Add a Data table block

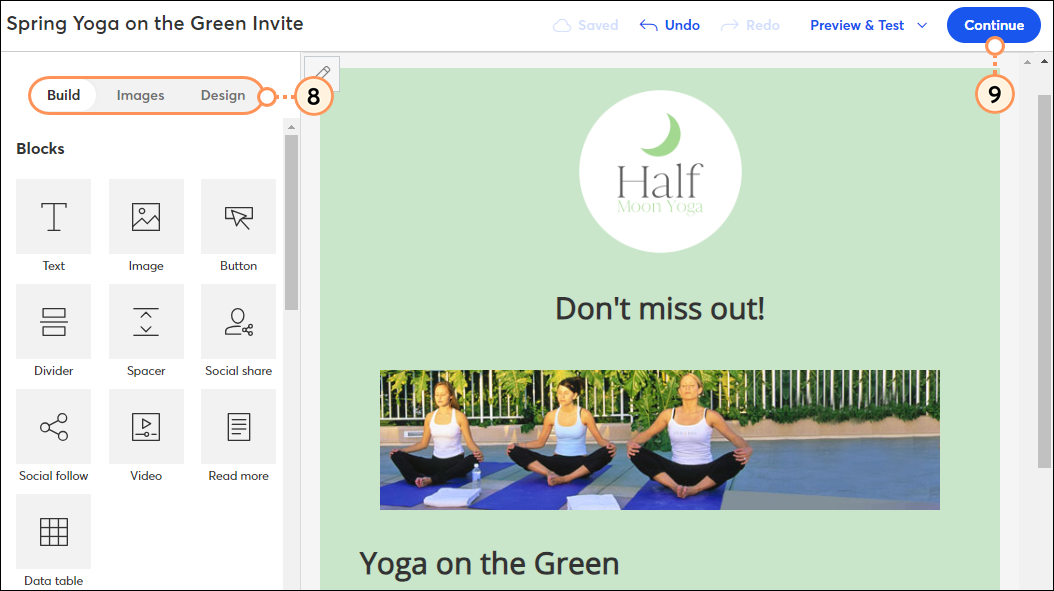point(54,531)
